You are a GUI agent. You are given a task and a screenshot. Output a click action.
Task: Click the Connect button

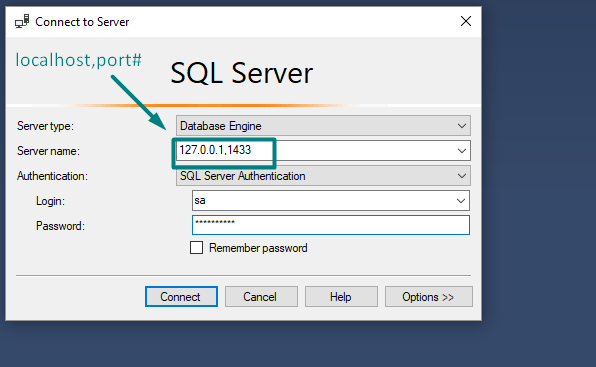tap(181, 296)
